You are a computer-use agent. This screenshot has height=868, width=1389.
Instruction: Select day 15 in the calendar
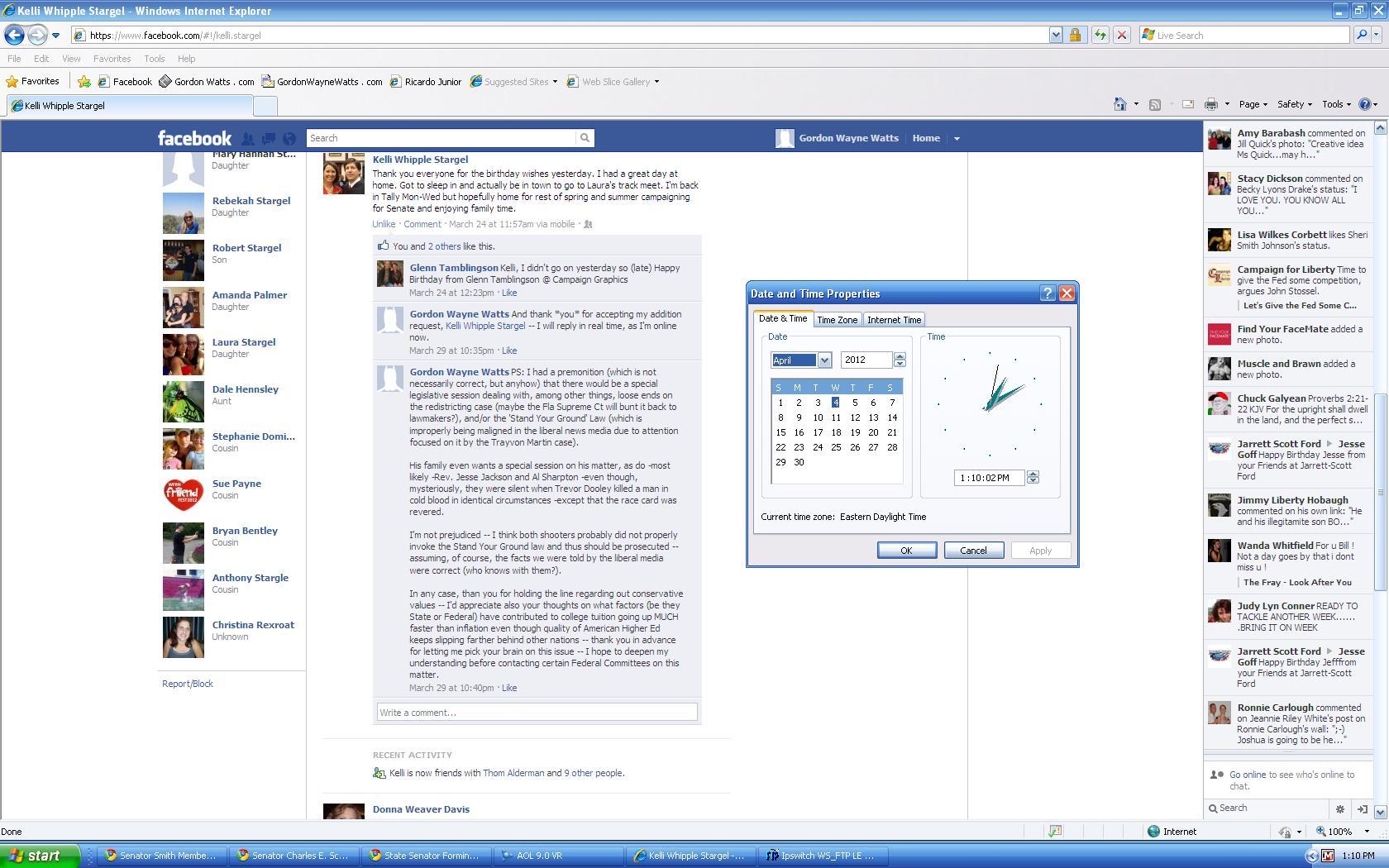[780, 432]
